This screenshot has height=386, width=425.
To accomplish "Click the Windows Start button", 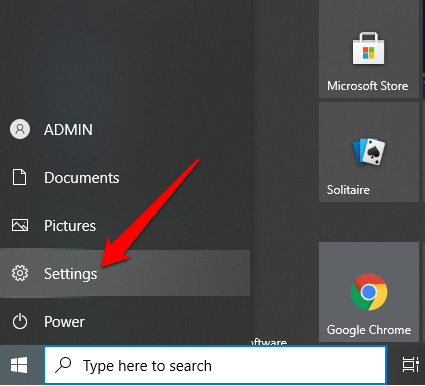I will 19,365.
